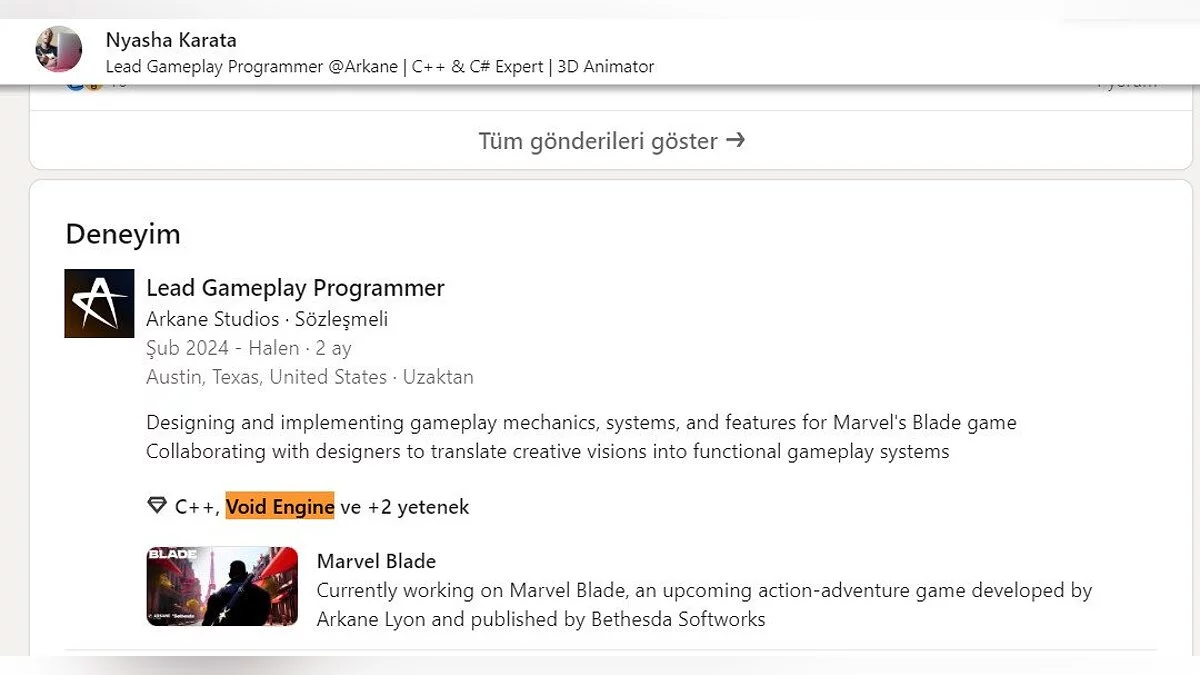Click the diamond skills icon
Viewport: 1200px width, 675px height.
tap(157, 506)
